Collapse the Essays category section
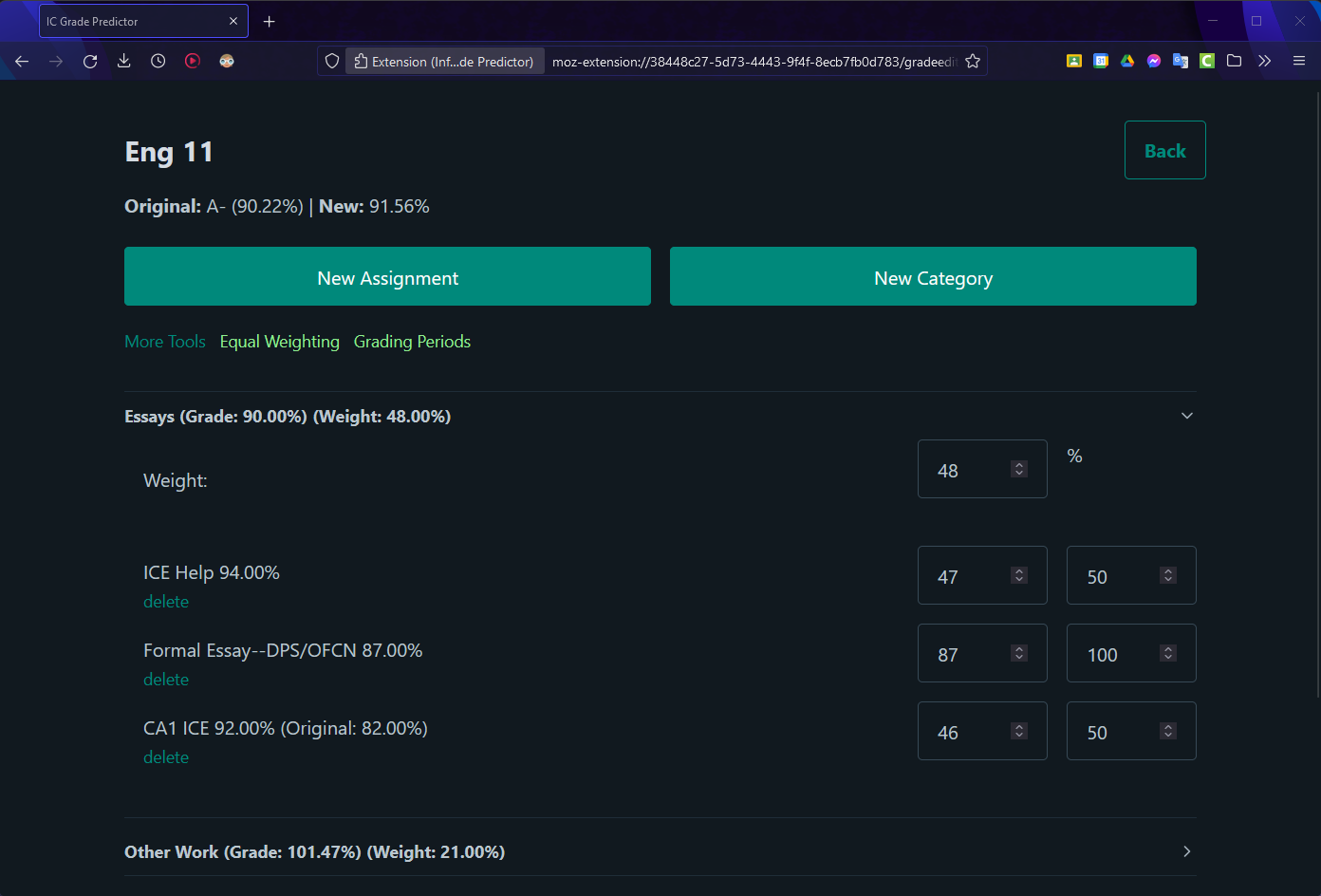 pos(1186,416)
